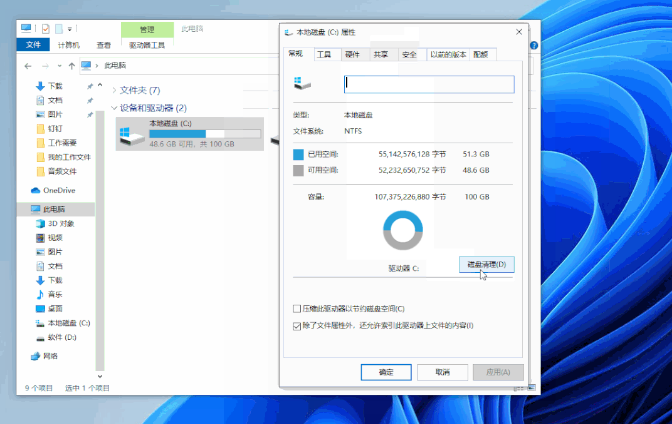Click the drive label text field

pos(429,84)
